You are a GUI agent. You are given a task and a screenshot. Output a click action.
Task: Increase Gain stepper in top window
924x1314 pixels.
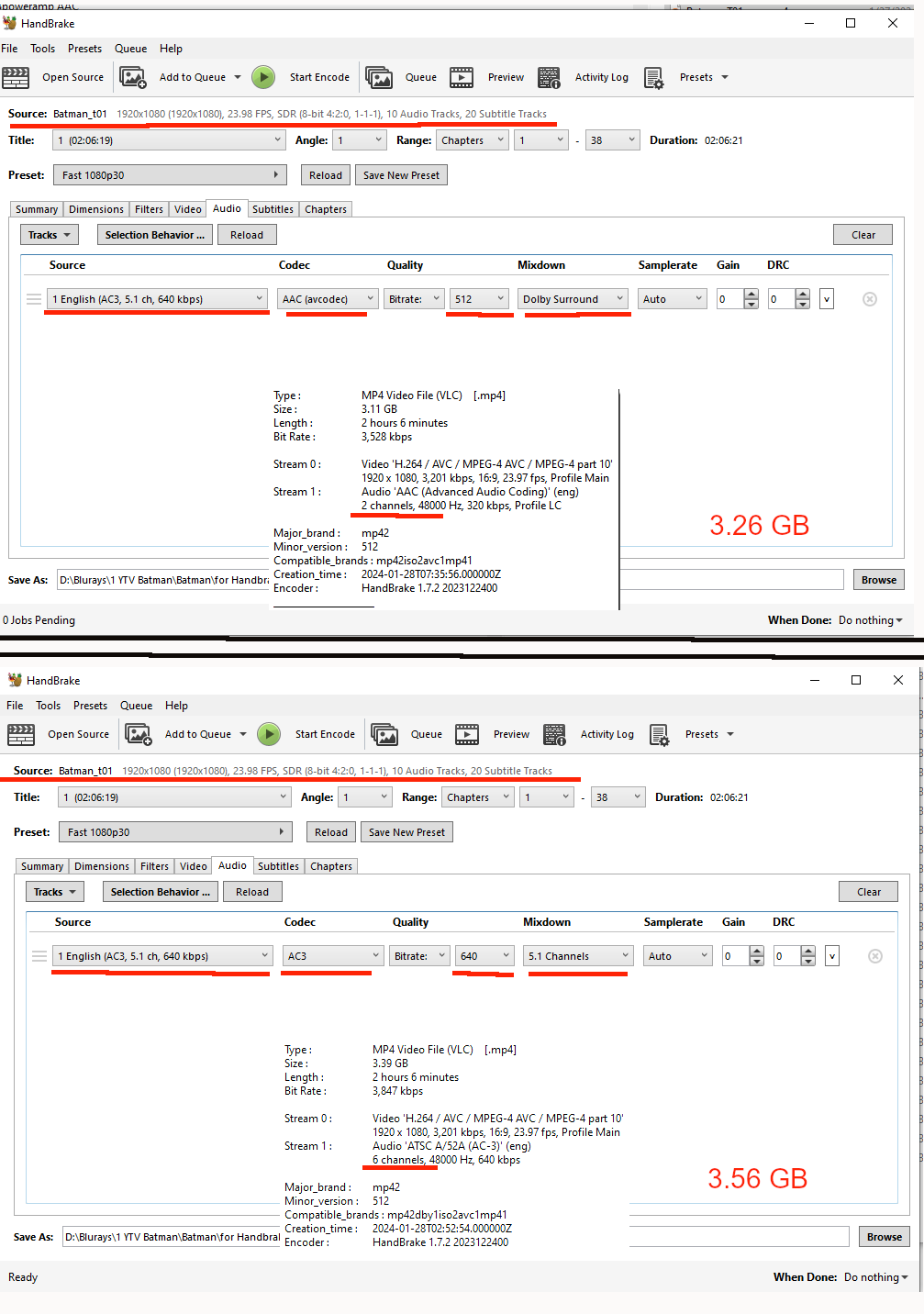tap(751, 295)
